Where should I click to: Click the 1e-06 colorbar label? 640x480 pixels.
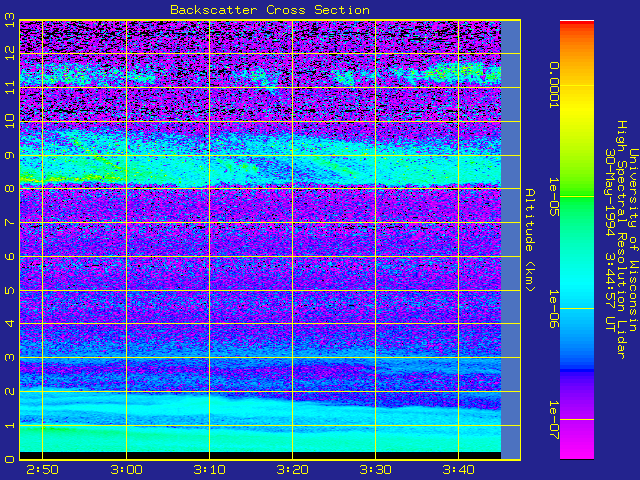553,309
